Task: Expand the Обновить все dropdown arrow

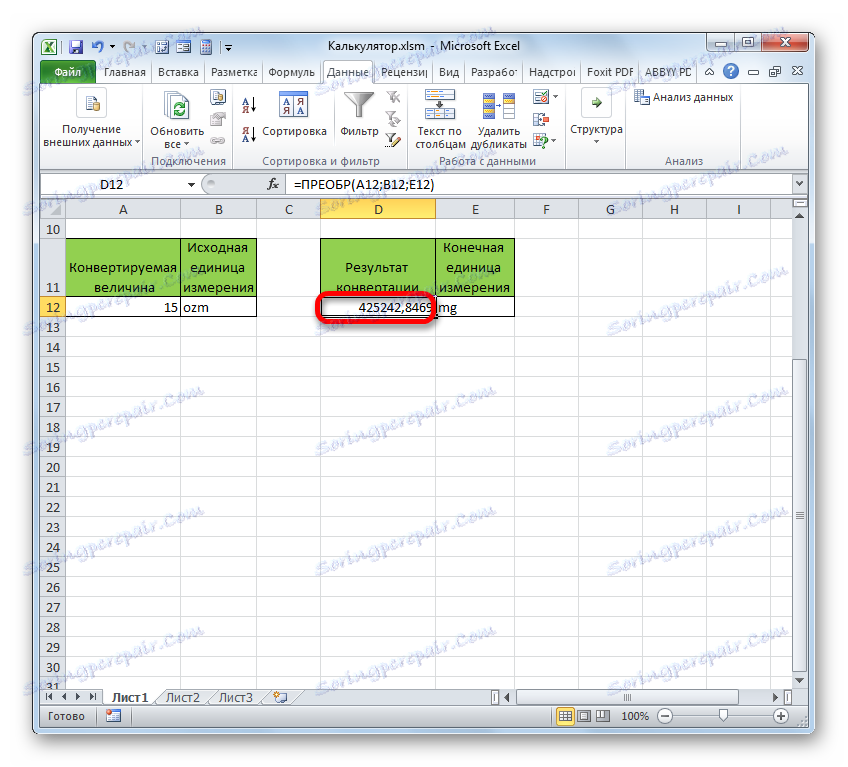Action: 187,144
